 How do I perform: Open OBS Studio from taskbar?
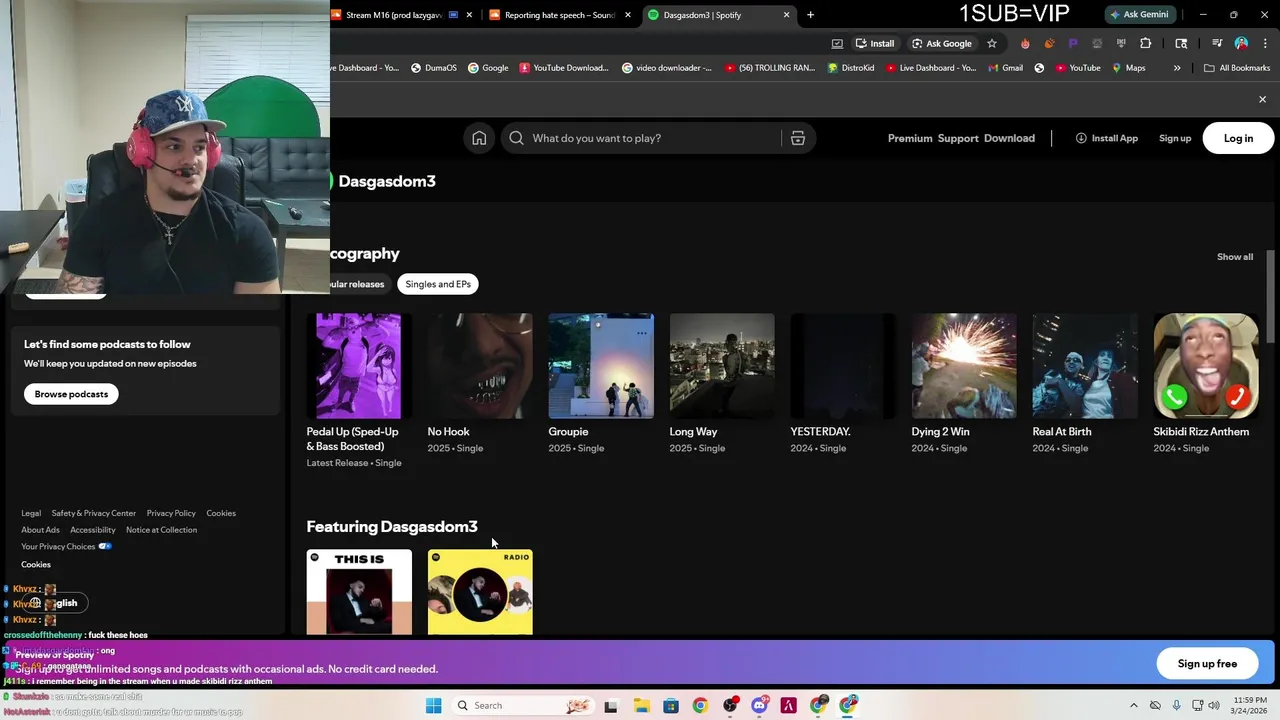730,705
